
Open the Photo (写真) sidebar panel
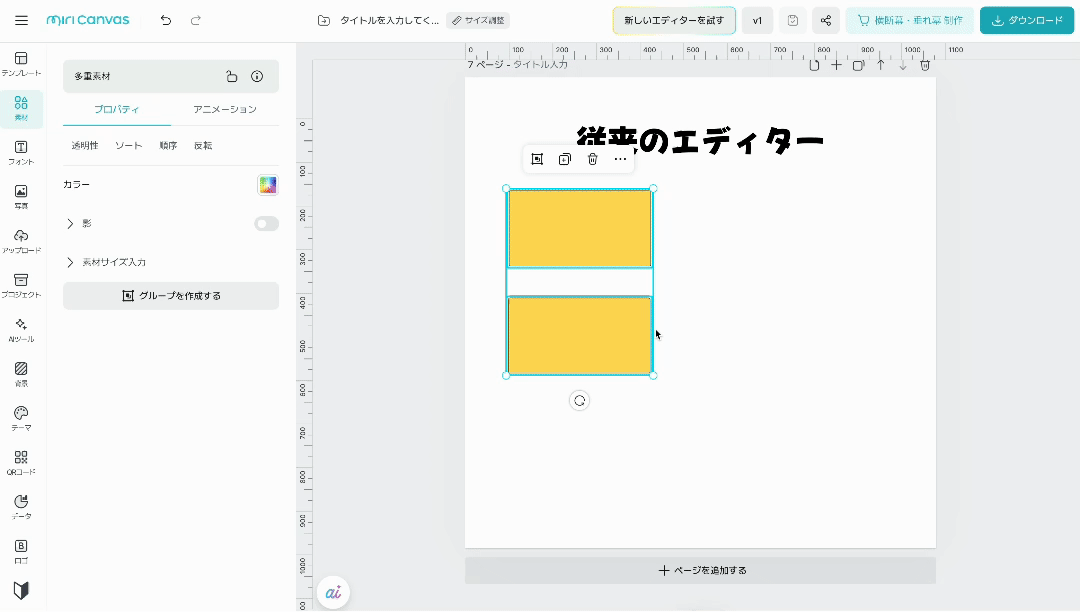click(x=21, y=197)
